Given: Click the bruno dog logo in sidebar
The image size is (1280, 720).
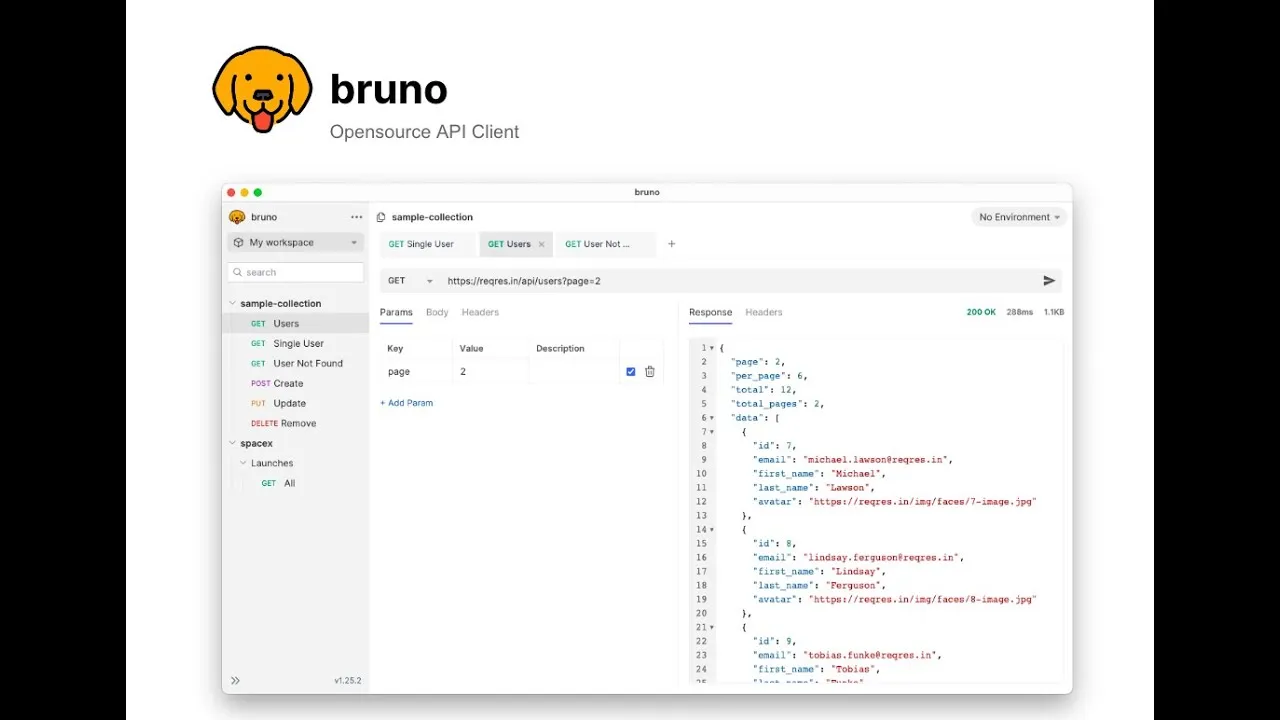Looking at the screenshot, I should coord(237,217).
